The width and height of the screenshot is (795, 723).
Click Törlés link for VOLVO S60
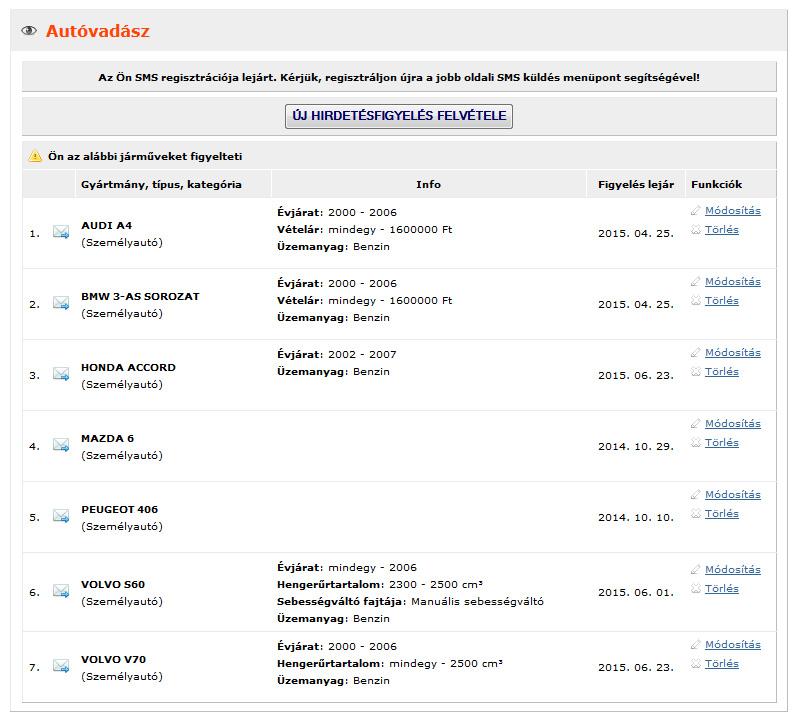[x=721, y=589]
